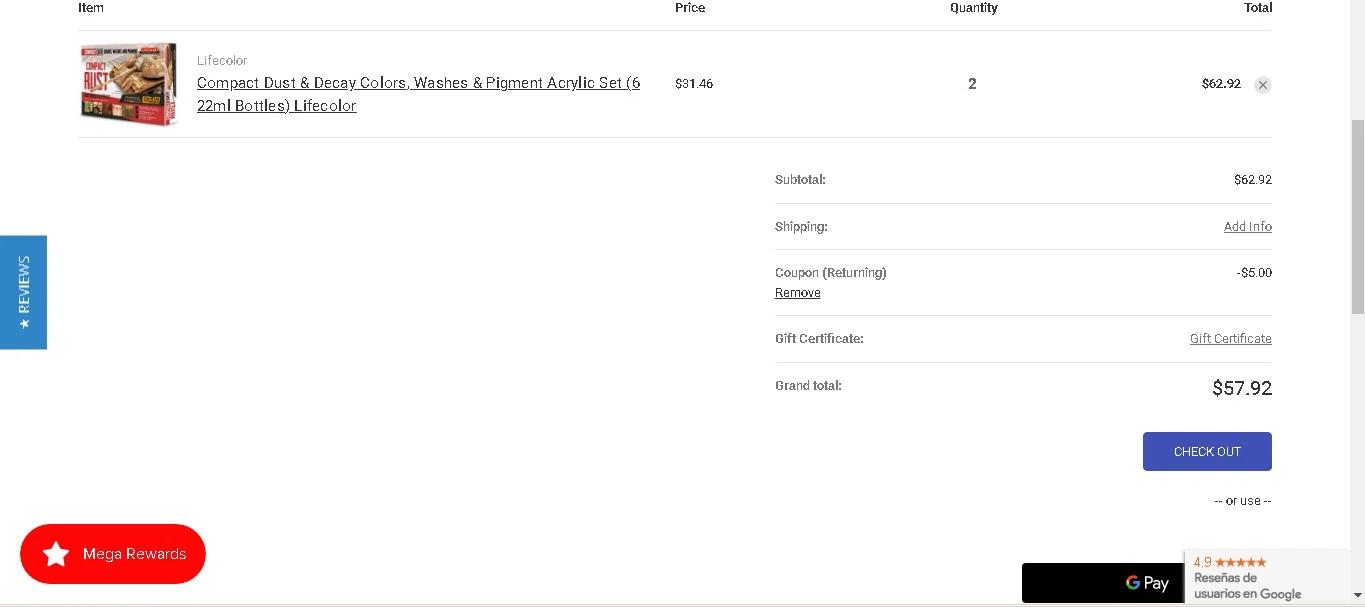Viewport: 1365px width, 607px height.
Task: Add shipping info via Add Info link
Action: click(1247, 227)
